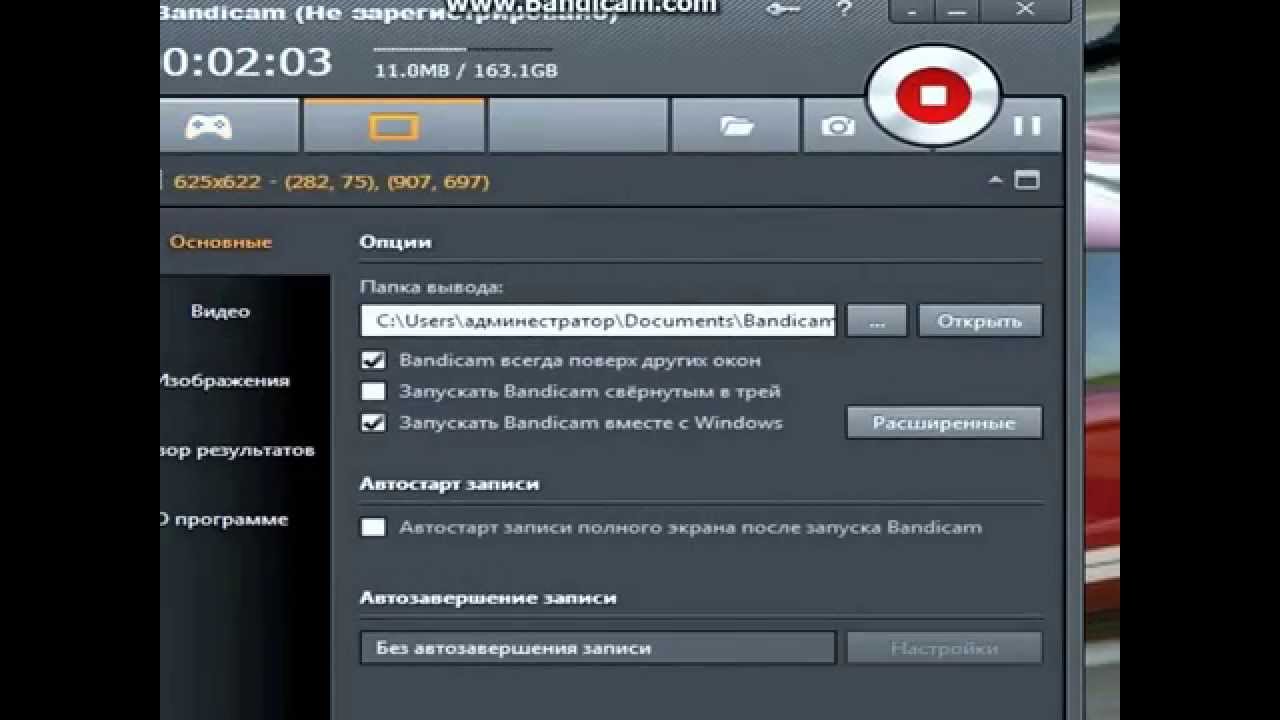Click the camera screenshot icon
1280x720 pixels.
(838, 126)
